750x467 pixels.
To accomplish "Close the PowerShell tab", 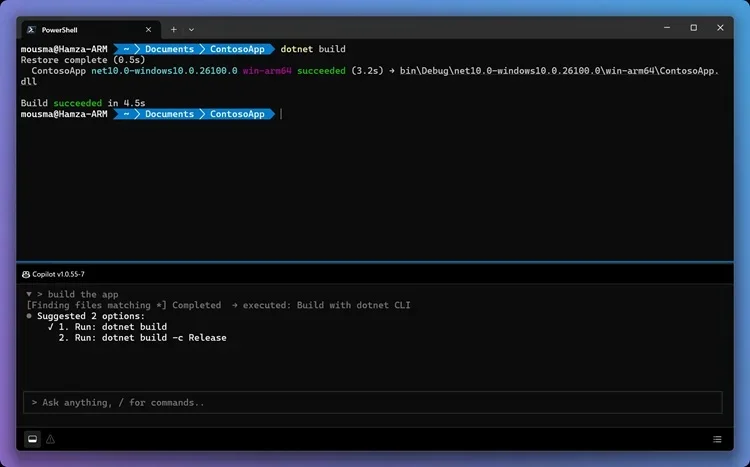I will click(148, 30).
